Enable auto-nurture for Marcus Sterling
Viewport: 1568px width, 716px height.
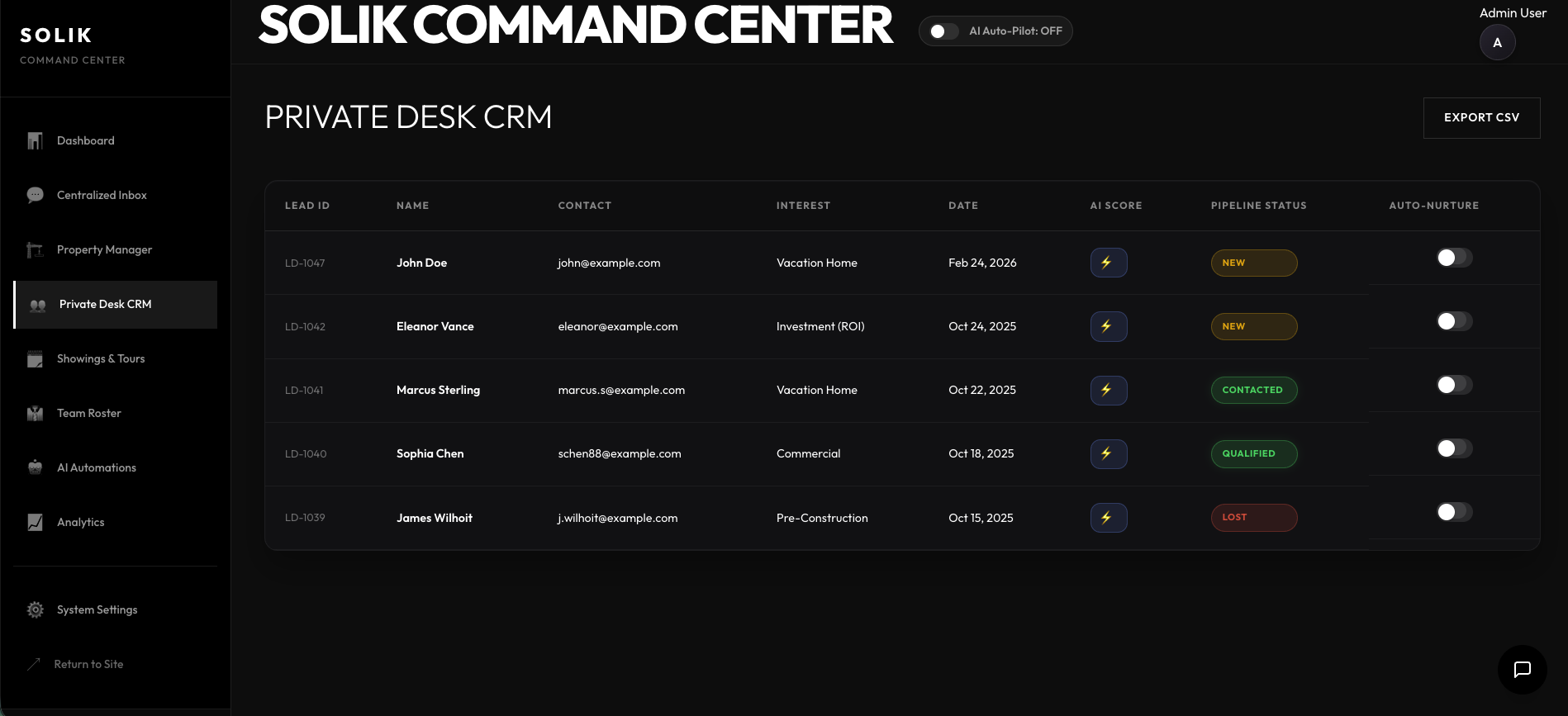[x=1454, y=385]
